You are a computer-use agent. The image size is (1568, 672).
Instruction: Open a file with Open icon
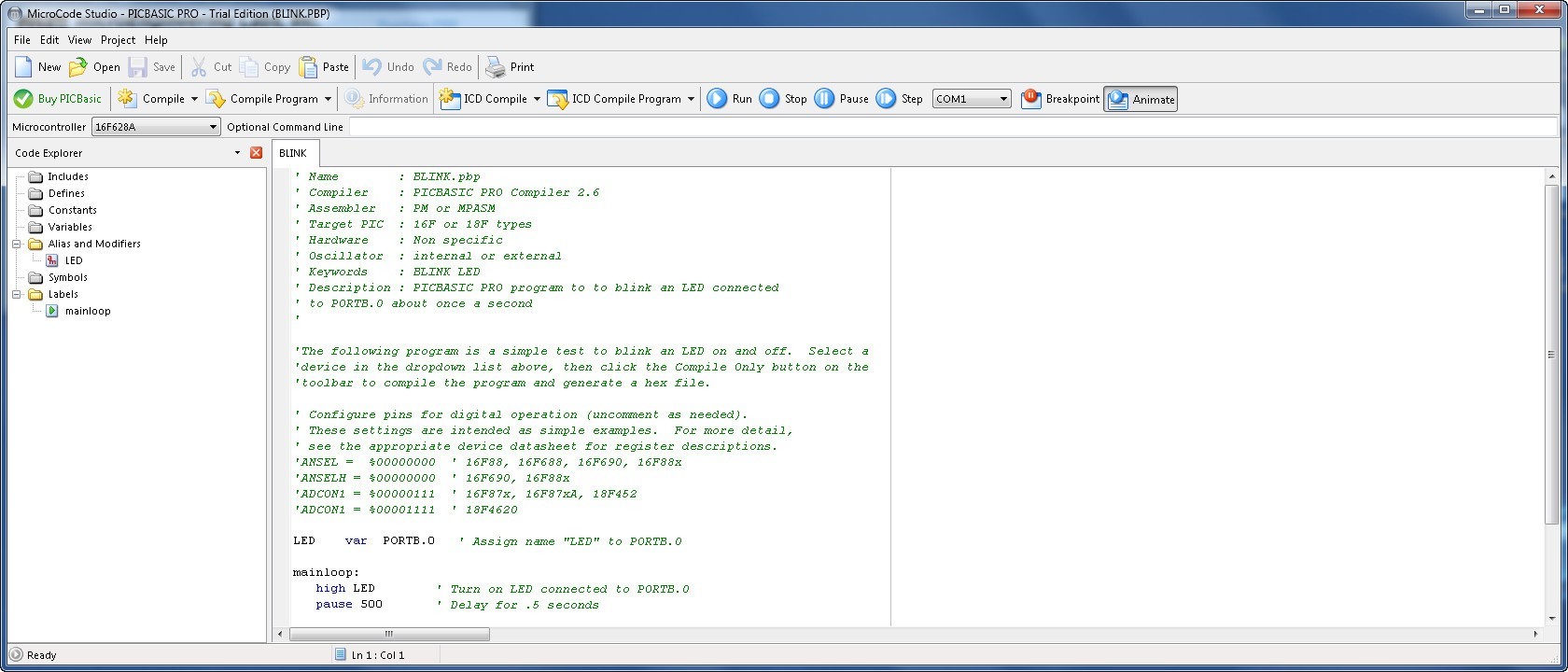coord(78,67)
